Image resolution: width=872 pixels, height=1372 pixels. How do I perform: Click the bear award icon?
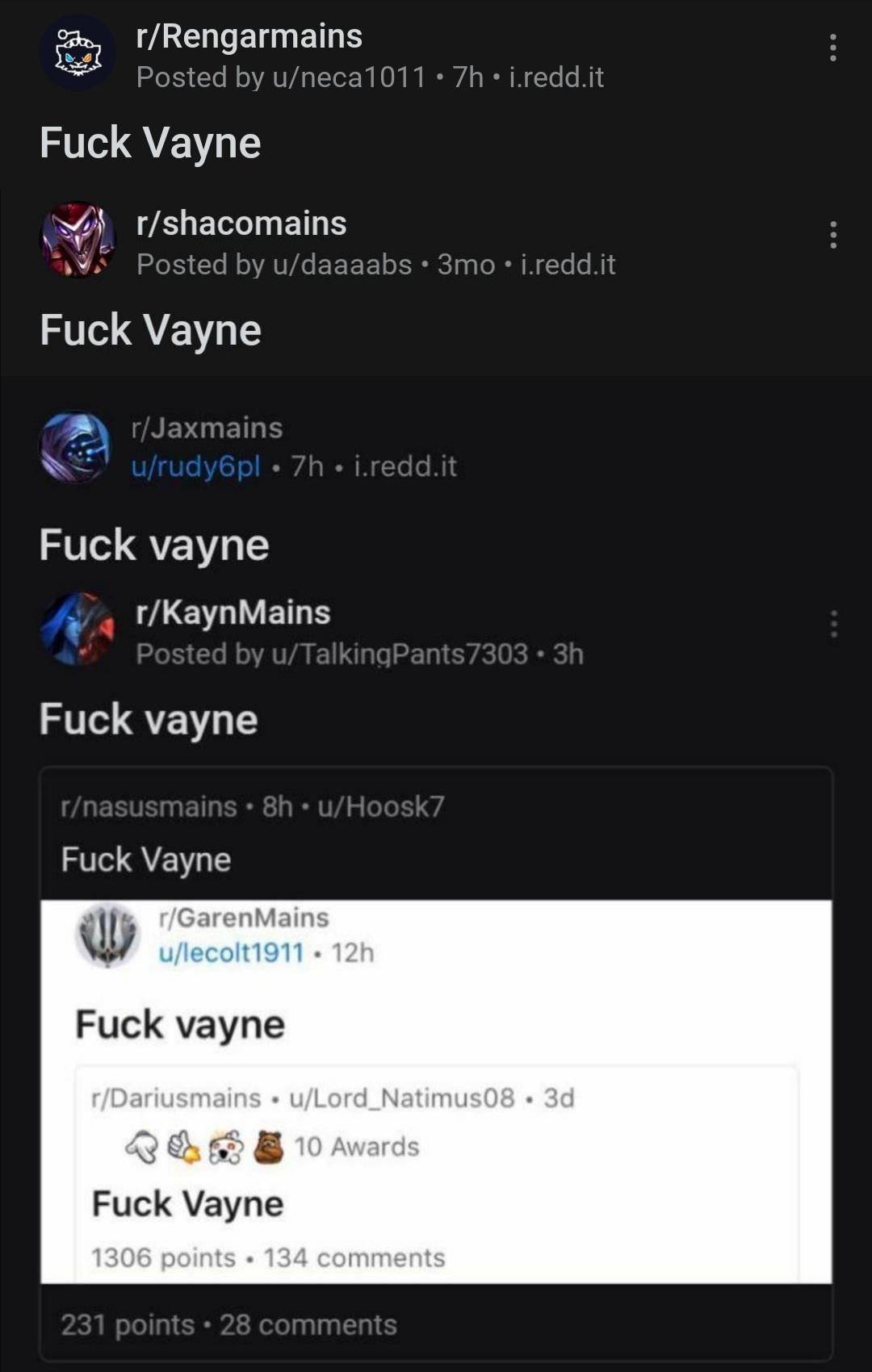pos(269,1147)
